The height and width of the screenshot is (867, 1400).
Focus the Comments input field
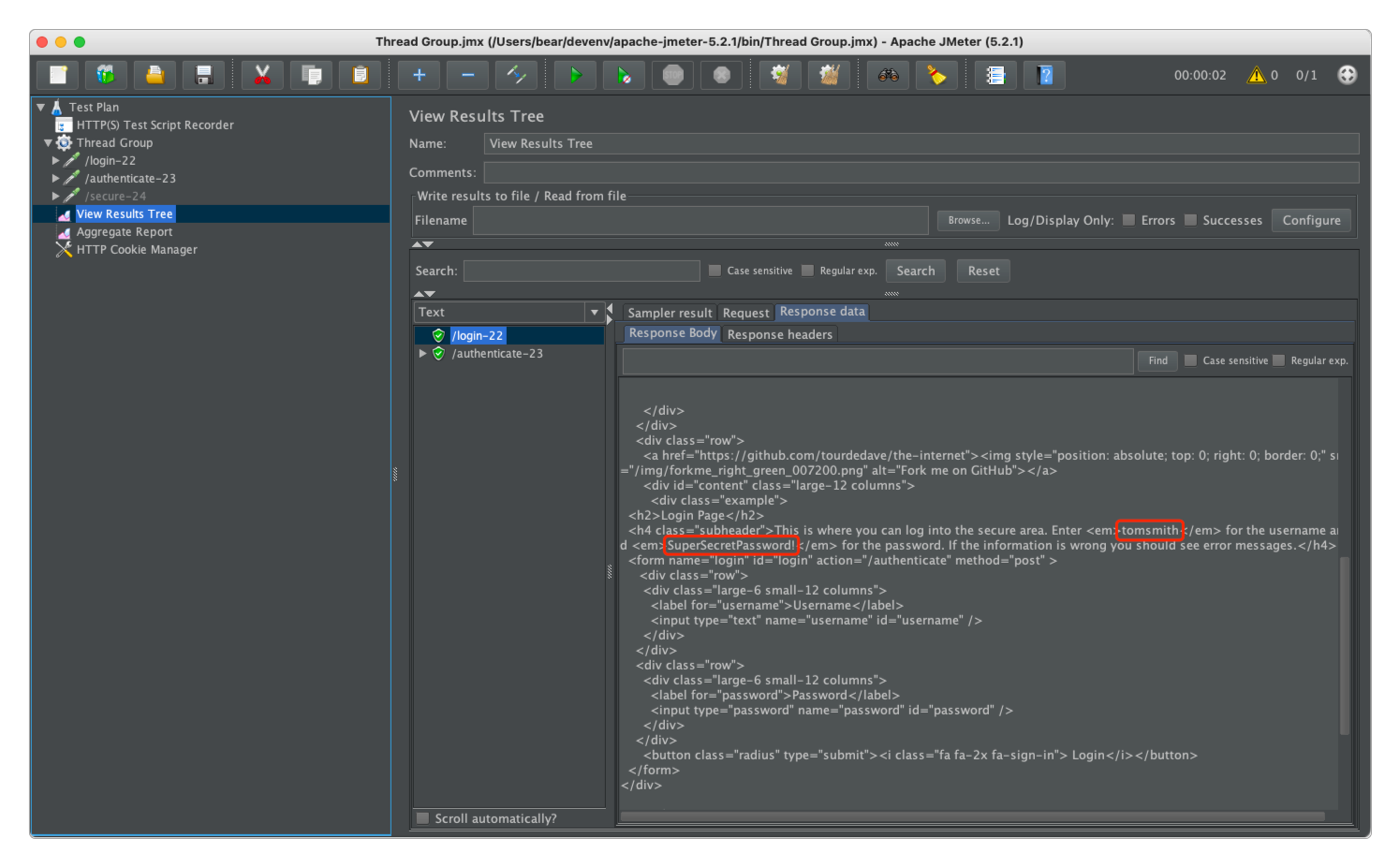tap(921, 172)
